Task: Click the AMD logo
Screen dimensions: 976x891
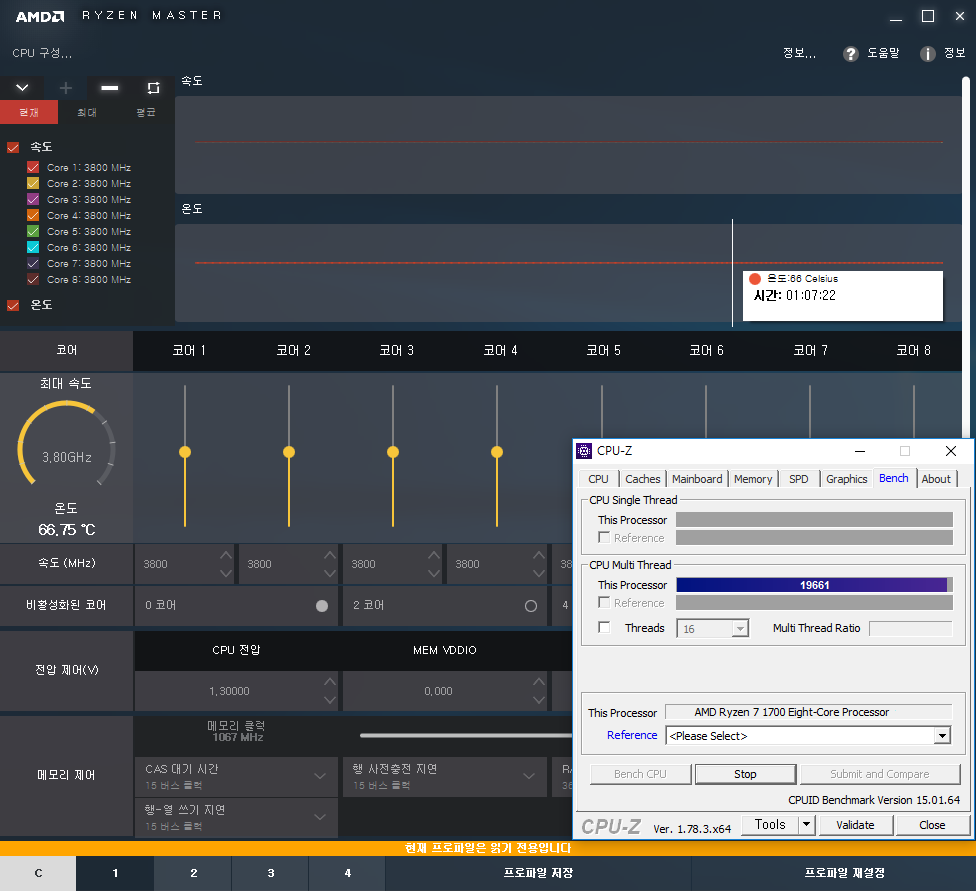Action: [x=40, y=16]
